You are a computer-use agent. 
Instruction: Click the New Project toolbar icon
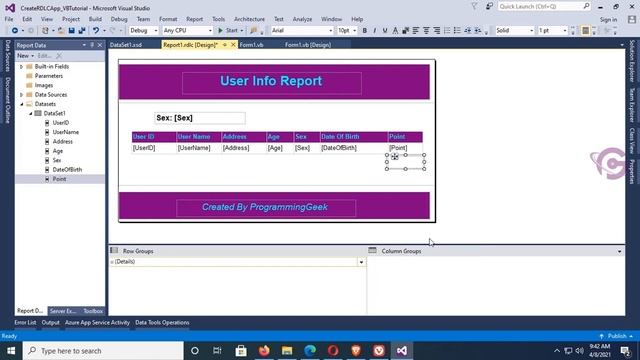coord(45,31)
